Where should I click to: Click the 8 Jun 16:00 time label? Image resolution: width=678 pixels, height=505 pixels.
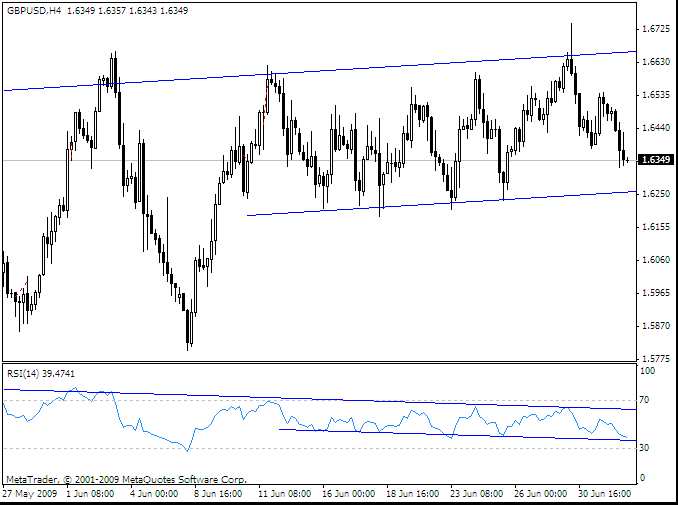pyautogui.click(x=218, y=494)
